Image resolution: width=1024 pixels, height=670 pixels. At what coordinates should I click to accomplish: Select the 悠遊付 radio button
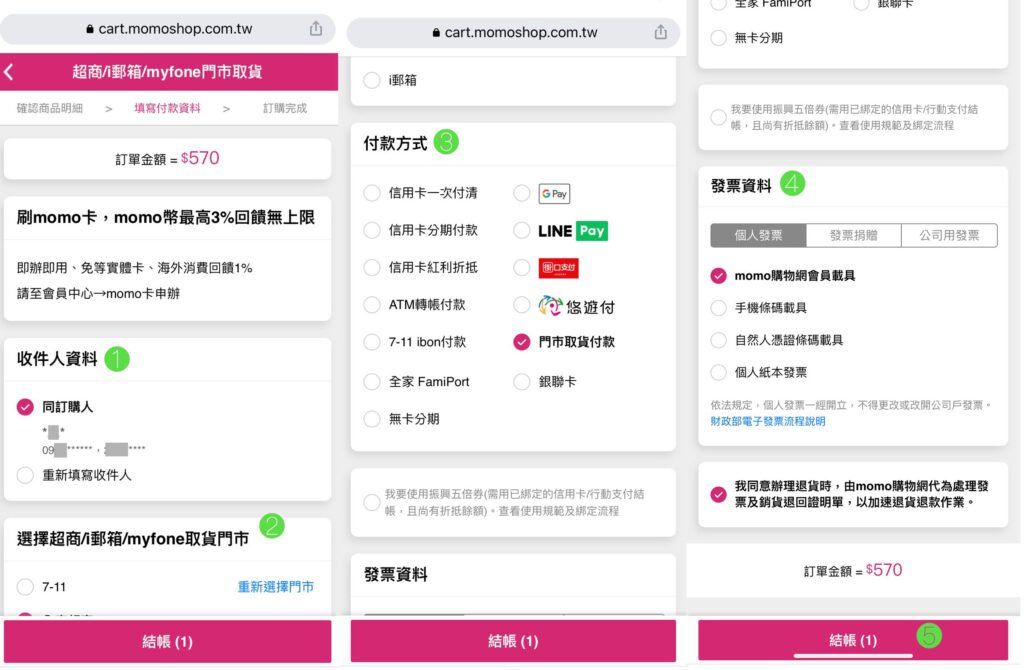tap(521, 304)
